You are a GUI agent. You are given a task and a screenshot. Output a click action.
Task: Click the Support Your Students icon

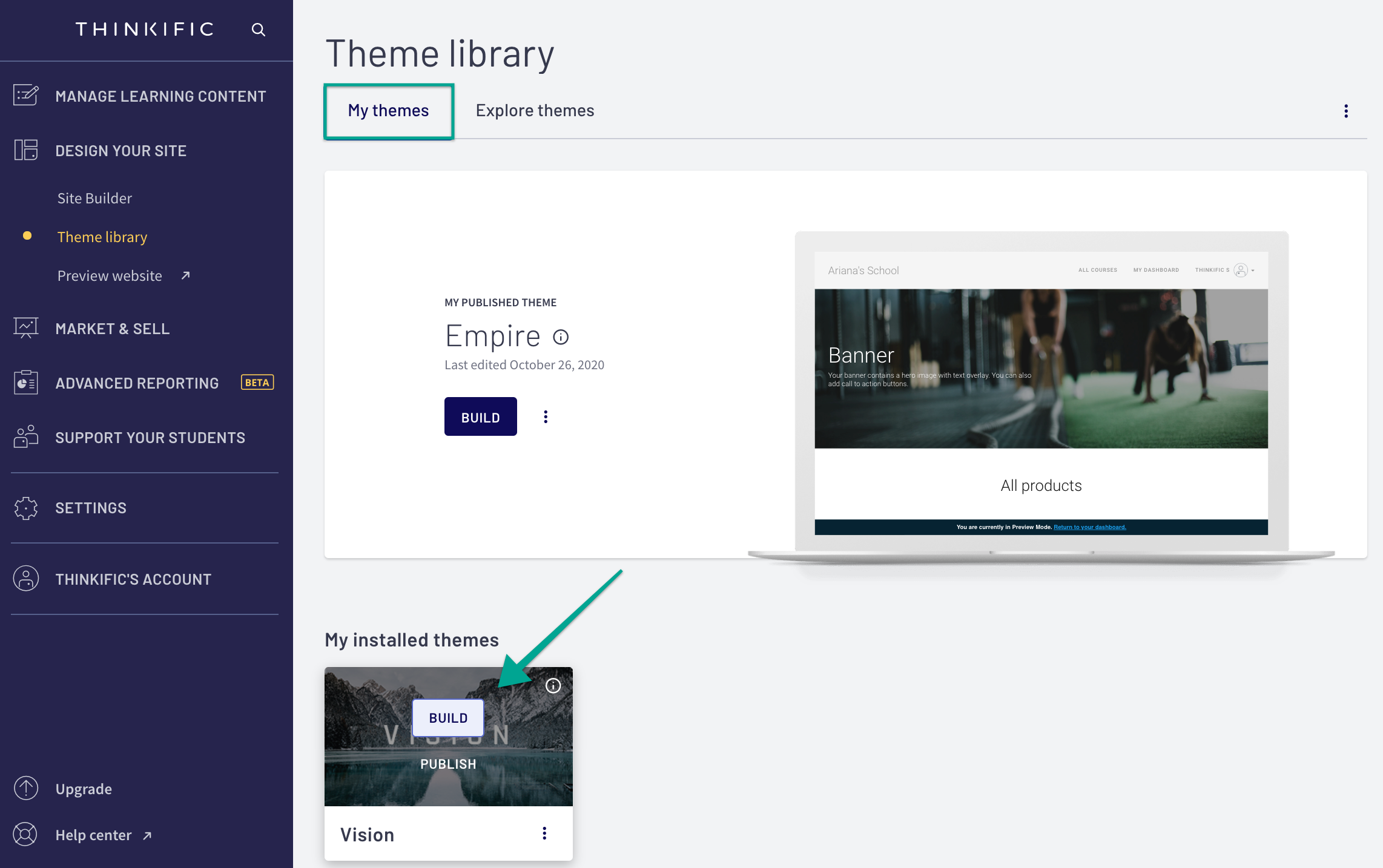pos(26,437)
